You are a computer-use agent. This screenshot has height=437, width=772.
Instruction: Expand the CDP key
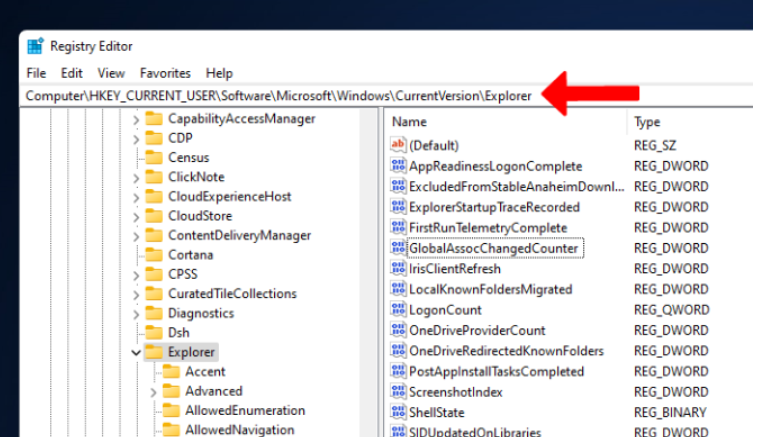[x=136, y=139]
